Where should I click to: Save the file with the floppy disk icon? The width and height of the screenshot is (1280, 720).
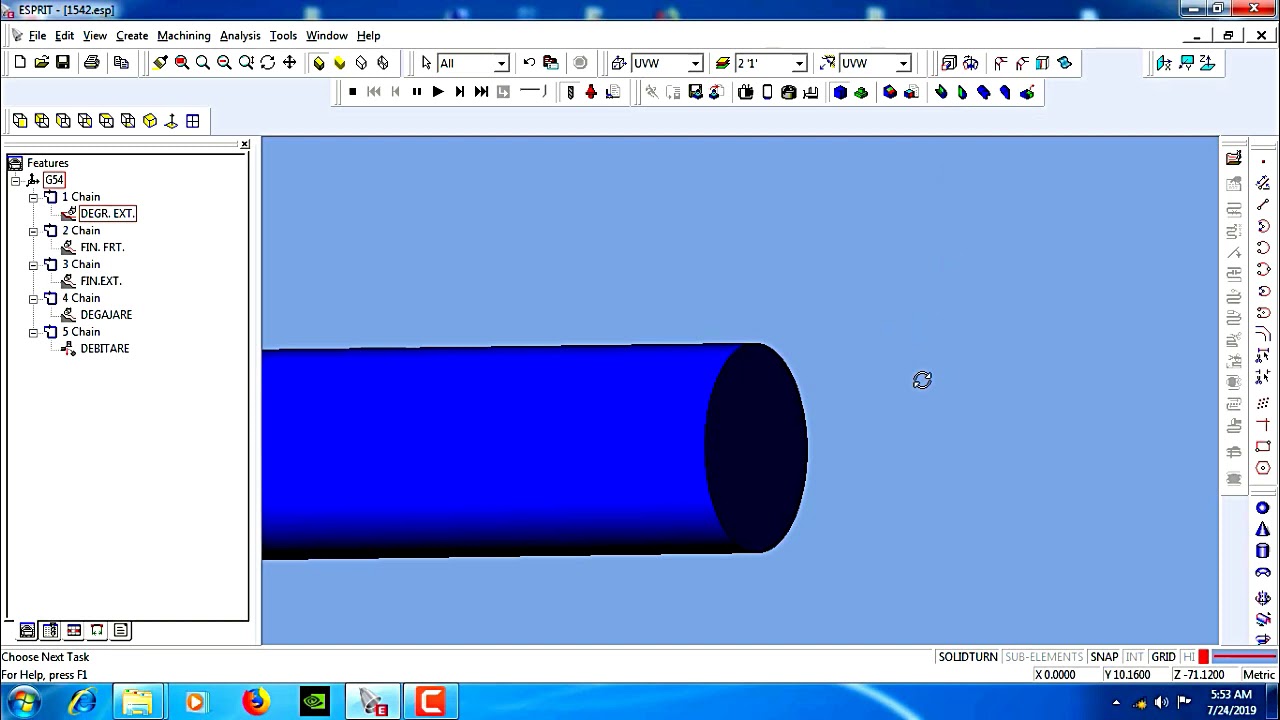(x=62, y=63)
